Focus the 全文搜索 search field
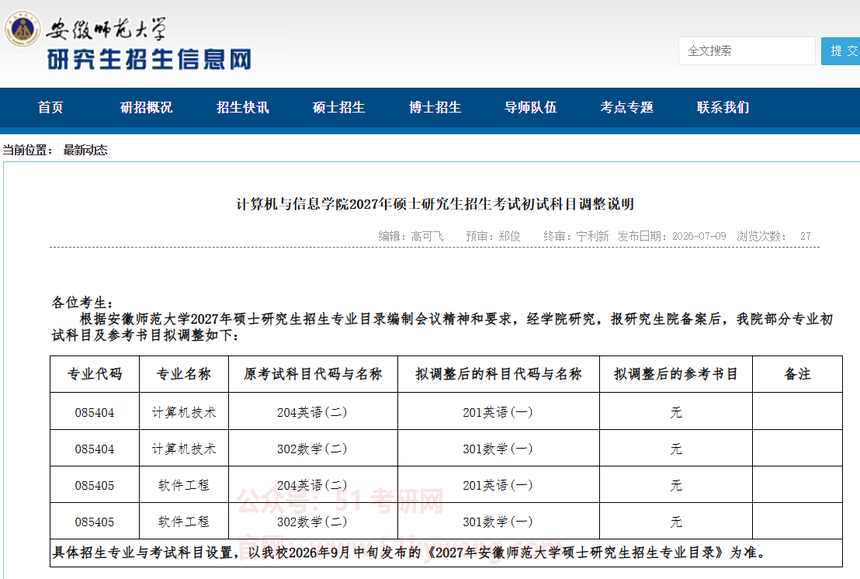The width and height of the screenshot is (860, 579). pos(746,51)
